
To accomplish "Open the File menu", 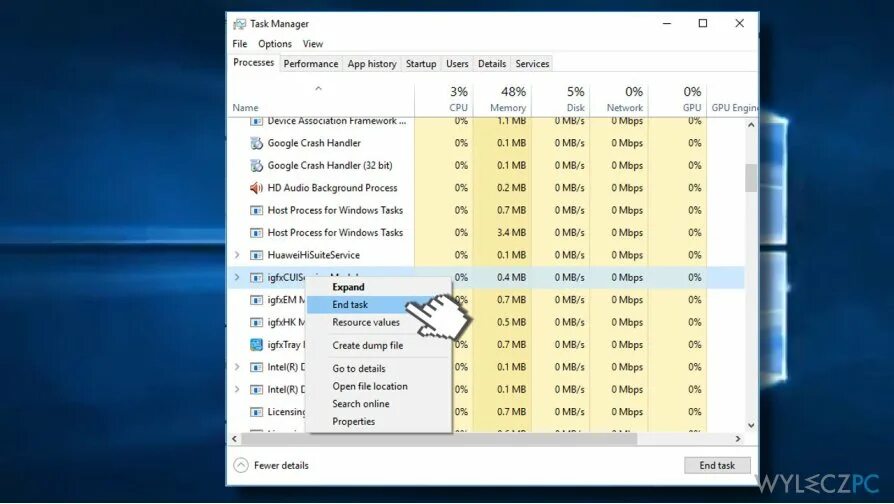I will tap(239, 44).
